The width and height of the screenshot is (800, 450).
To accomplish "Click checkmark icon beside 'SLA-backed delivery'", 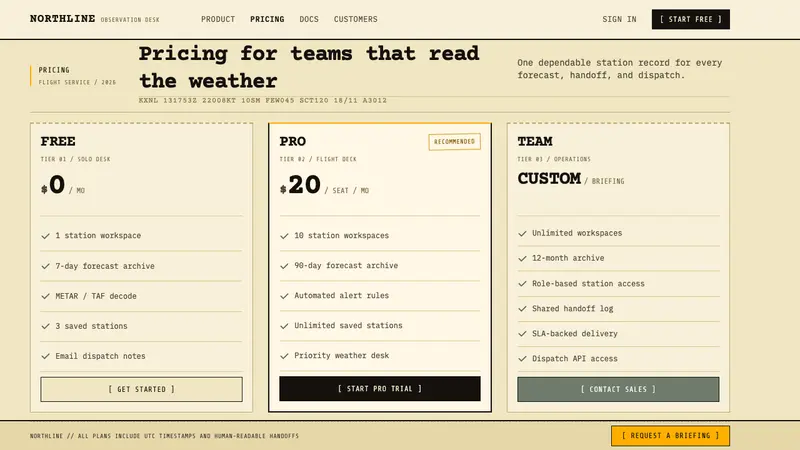I will click(522, 334).
